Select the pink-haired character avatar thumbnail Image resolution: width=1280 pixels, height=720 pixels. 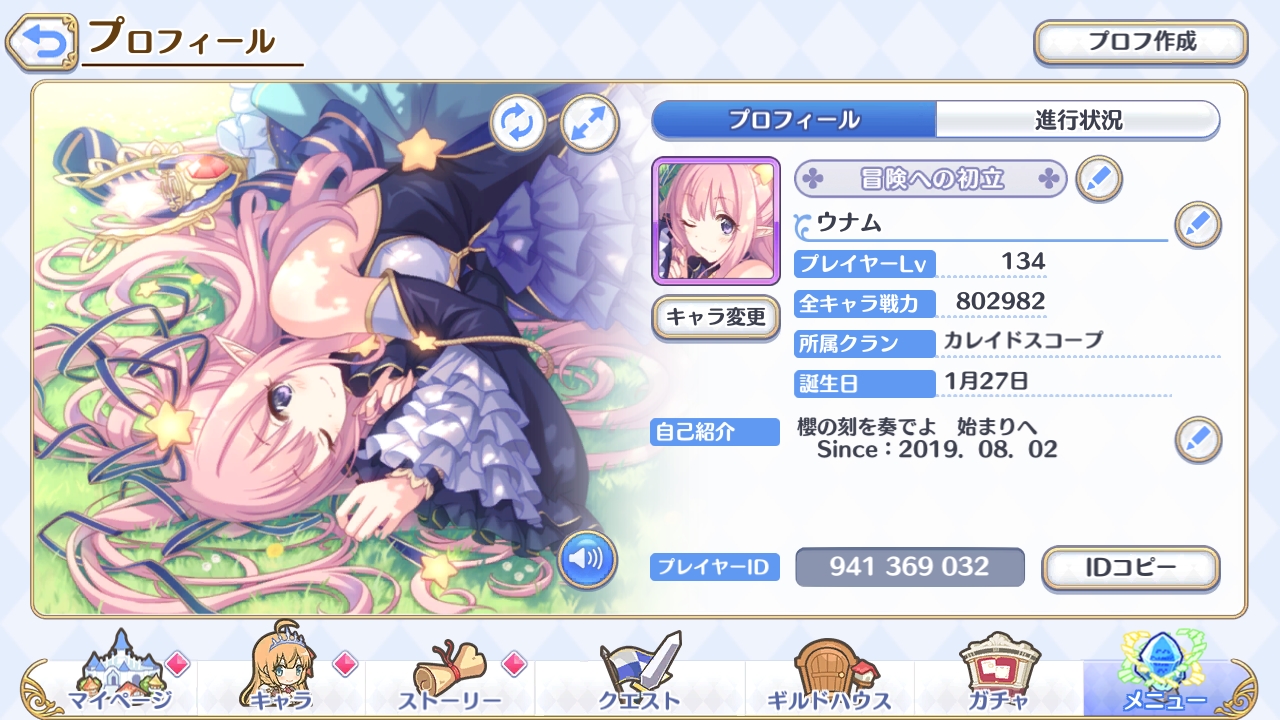point(716,221)
